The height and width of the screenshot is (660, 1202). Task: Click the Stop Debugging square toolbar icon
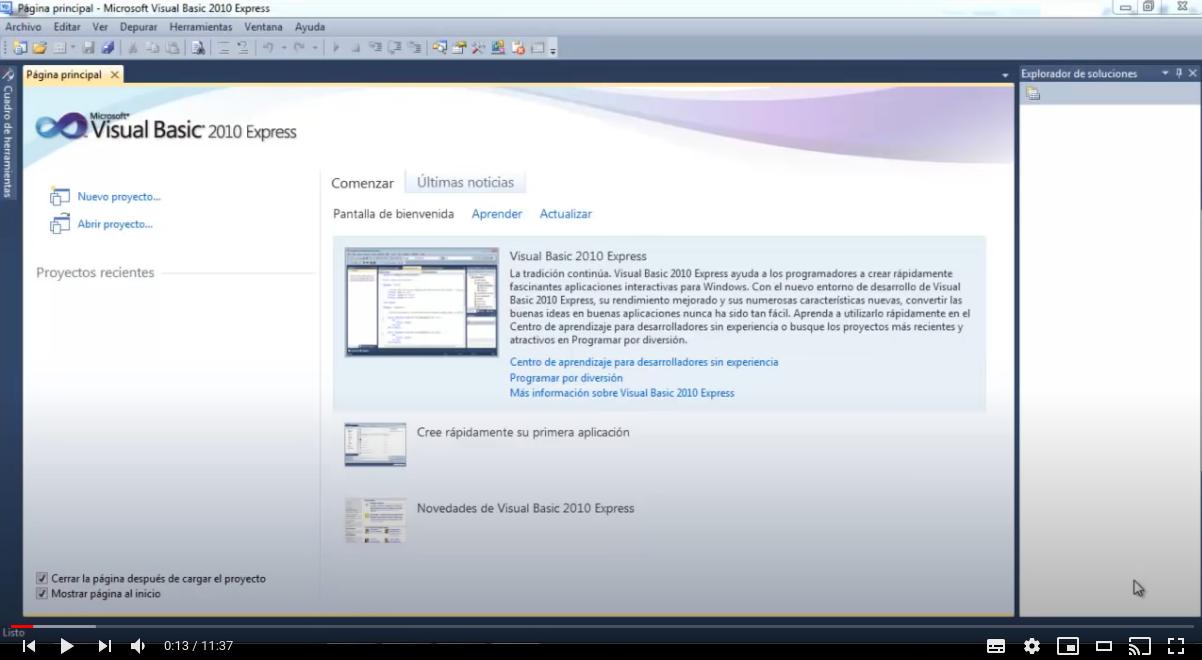click(x=355, y=47)
